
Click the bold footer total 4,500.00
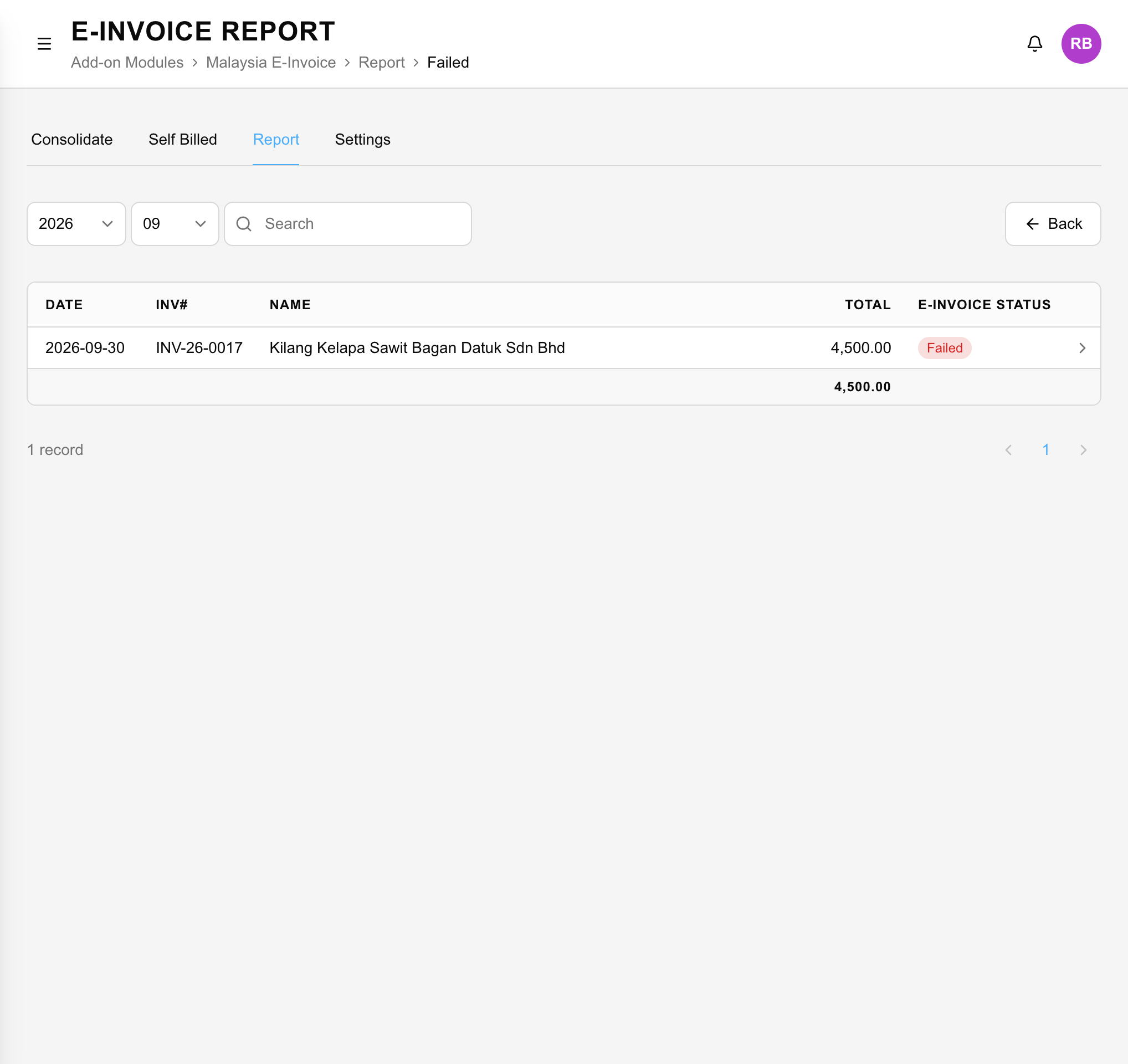click(x=863, y=387)
